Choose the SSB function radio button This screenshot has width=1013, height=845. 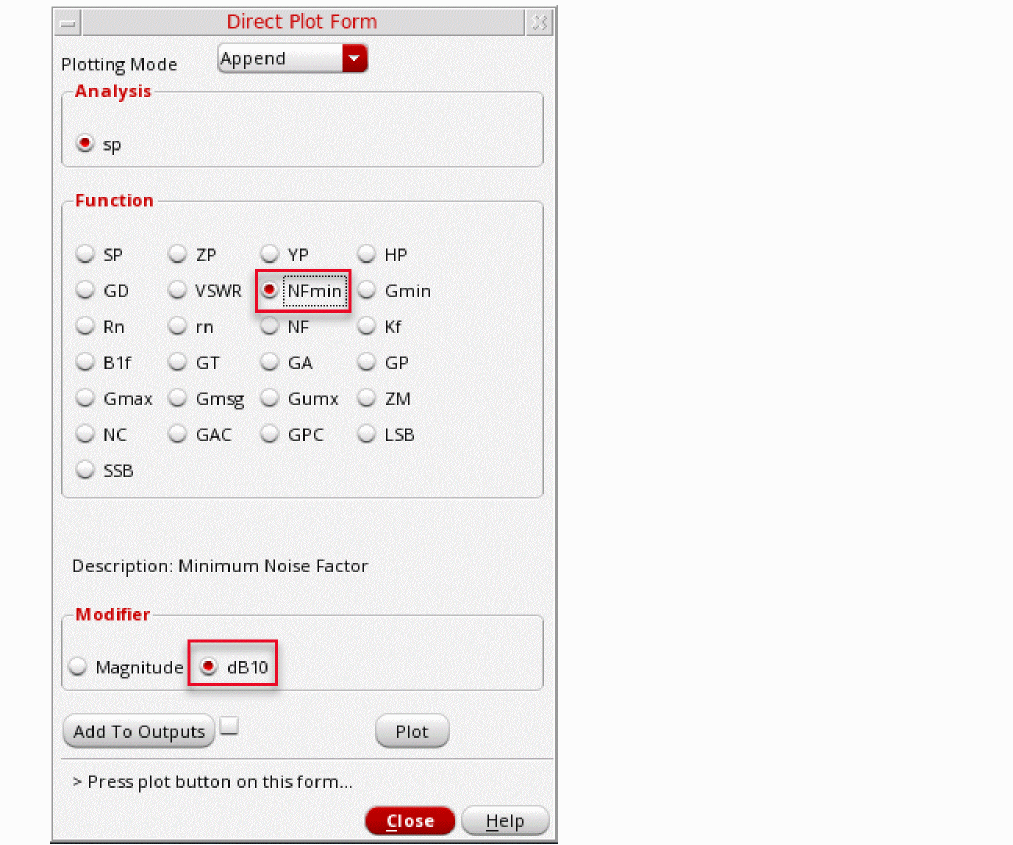coord(85,470)
